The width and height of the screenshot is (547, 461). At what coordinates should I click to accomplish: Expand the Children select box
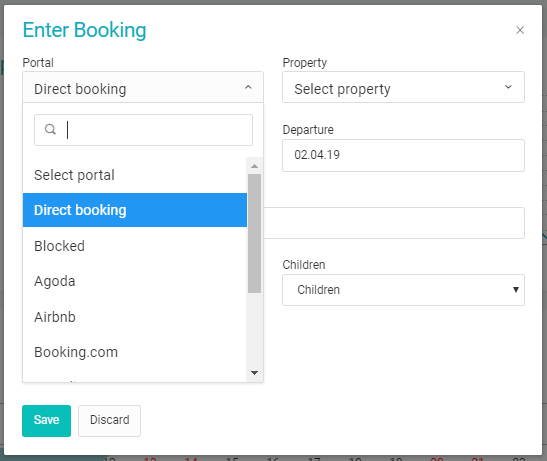pos(403,290)
